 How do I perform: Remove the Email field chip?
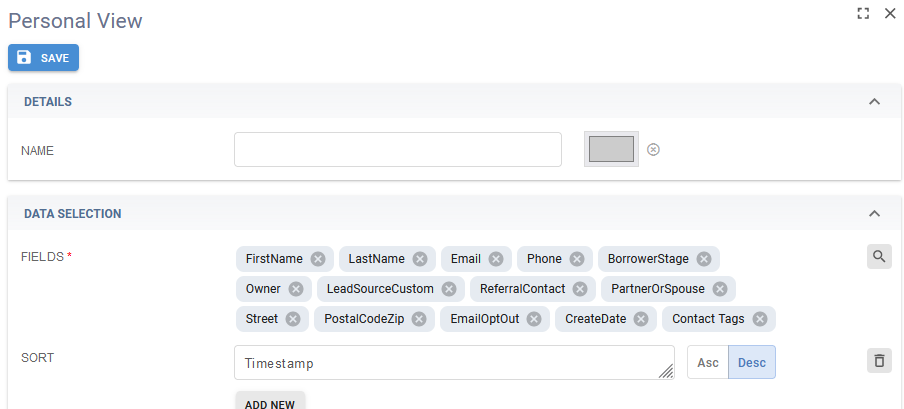point(496,259)
